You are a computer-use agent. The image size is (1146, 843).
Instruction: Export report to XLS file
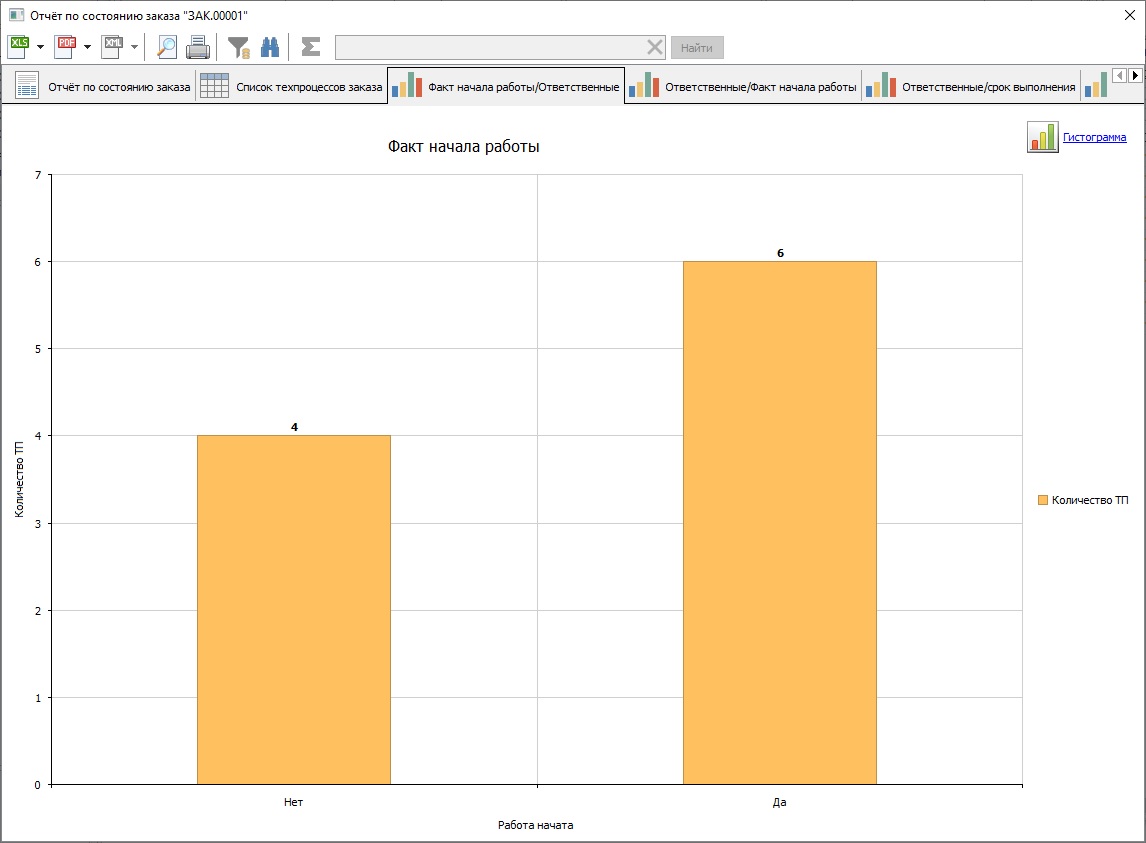click(x=19, y=46)
